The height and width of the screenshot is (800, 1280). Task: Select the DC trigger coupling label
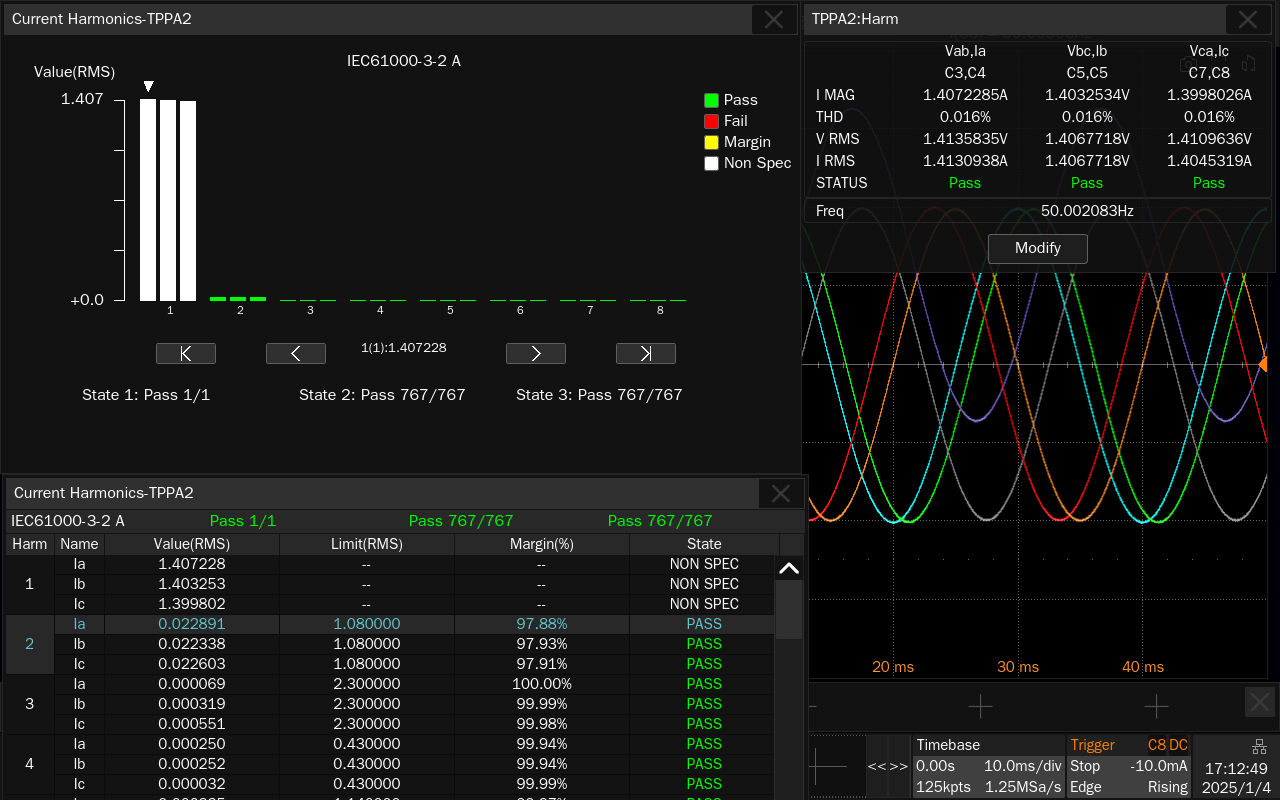click(x=1179, y=745)
